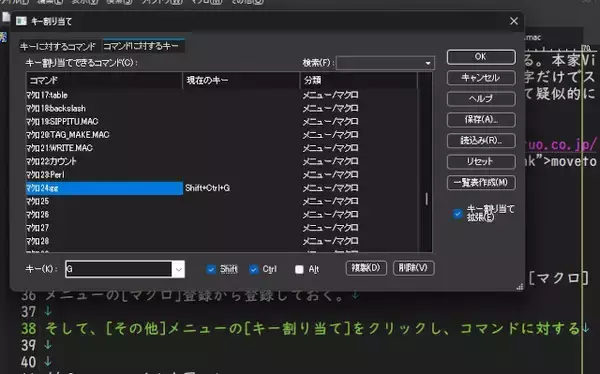Sort by the 現在のキー column header
The image size is (600, 374).
click(x=241, y=80)
